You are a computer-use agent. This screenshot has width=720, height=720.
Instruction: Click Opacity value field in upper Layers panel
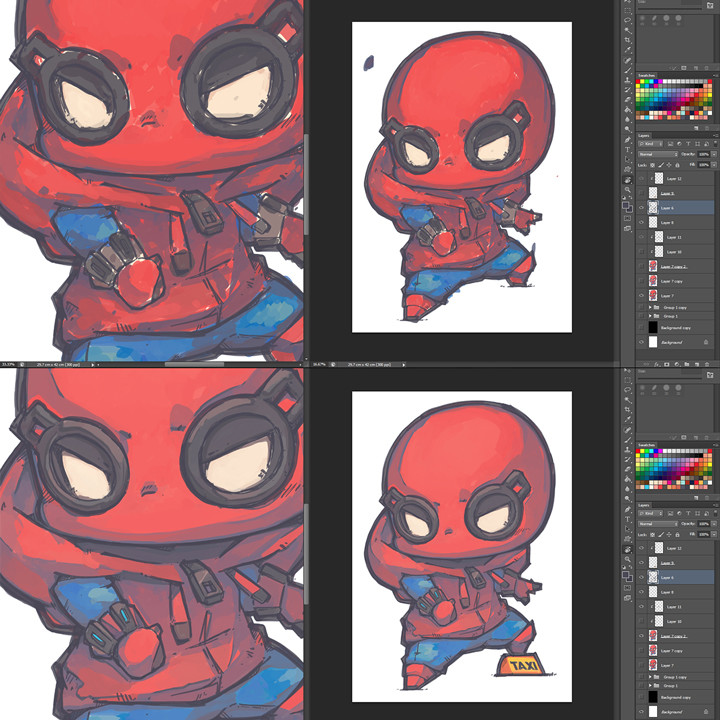(x=704, y=154)
